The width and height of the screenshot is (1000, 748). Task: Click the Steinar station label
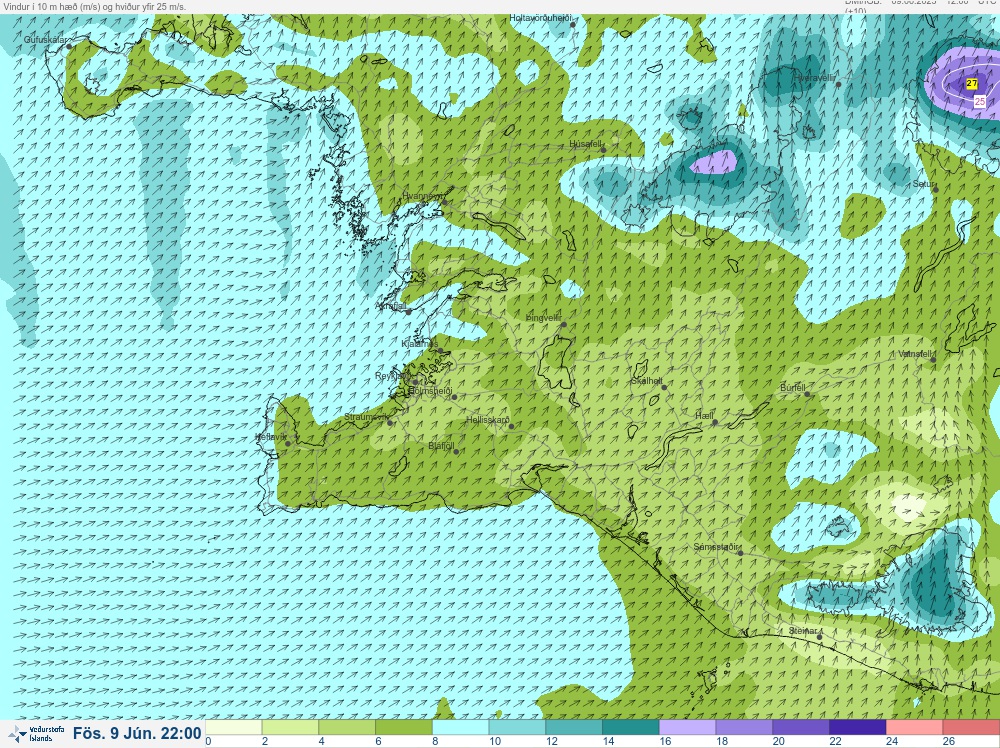click(803, 631)
